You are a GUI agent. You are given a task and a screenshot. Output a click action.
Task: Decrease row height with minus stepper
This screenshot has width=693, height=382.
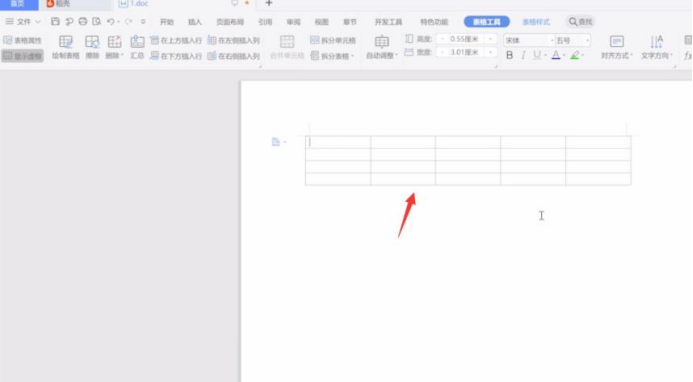[442, 39]
